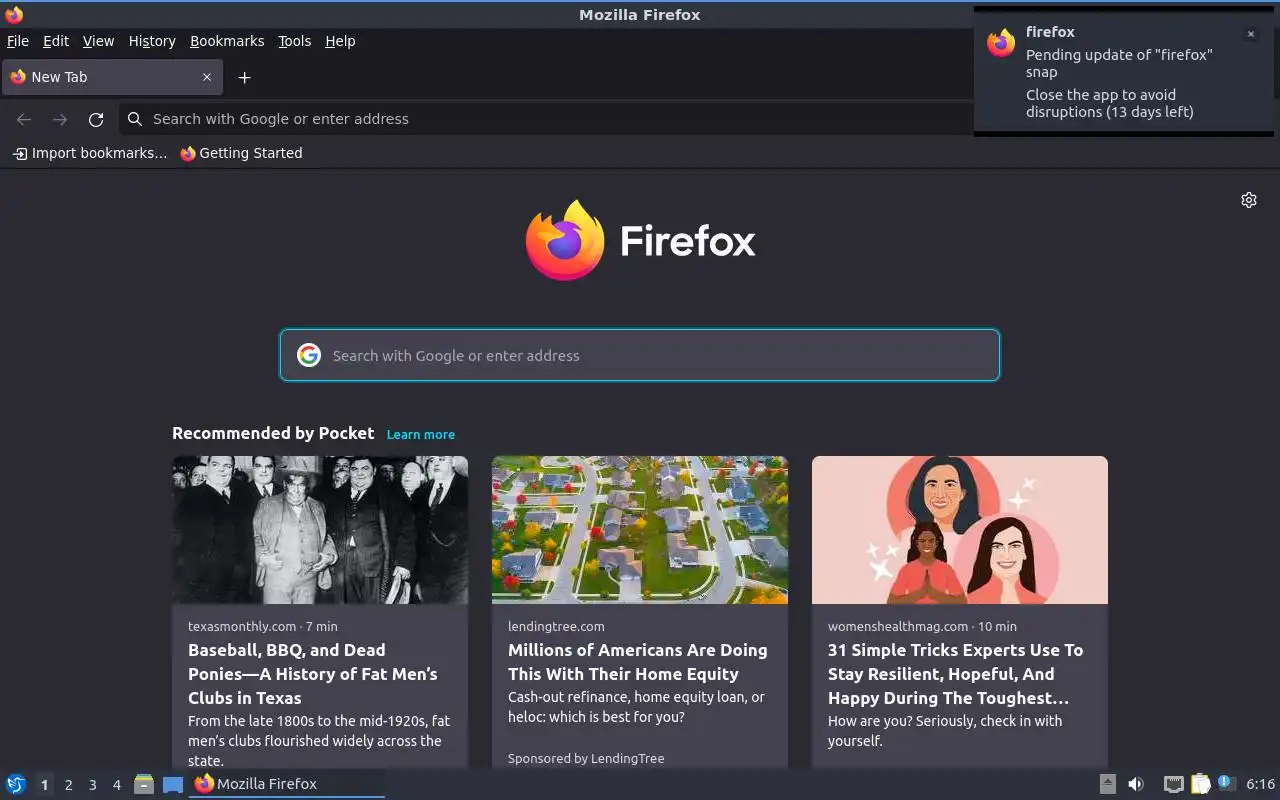The height and width of the screenshot is (800, 1280).
Task: Open the View menu
Action: pos(98,41)
